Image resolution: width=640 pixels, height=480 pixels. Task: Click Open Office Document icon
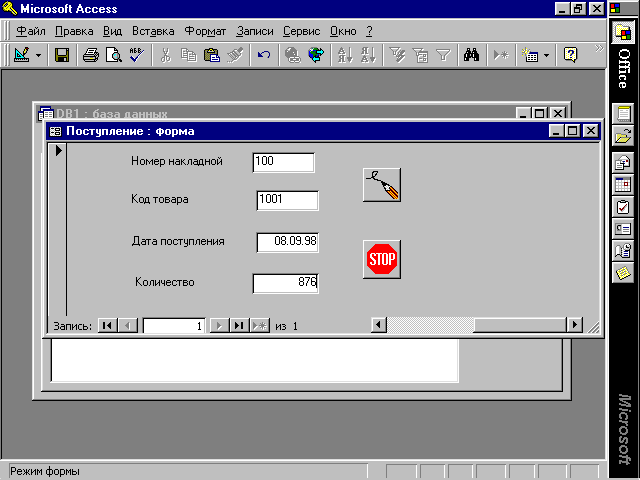pyautogui.click(x=623, y=136)
